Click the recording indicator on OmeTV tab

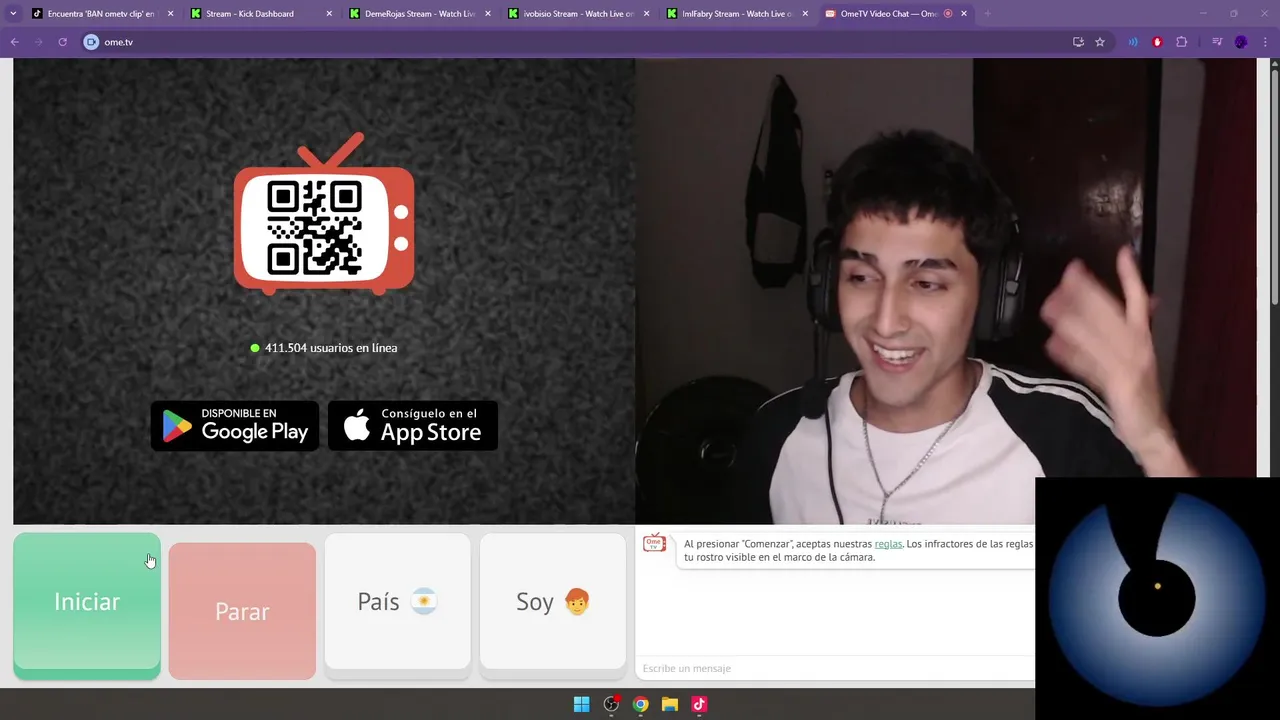coord(948,14)
